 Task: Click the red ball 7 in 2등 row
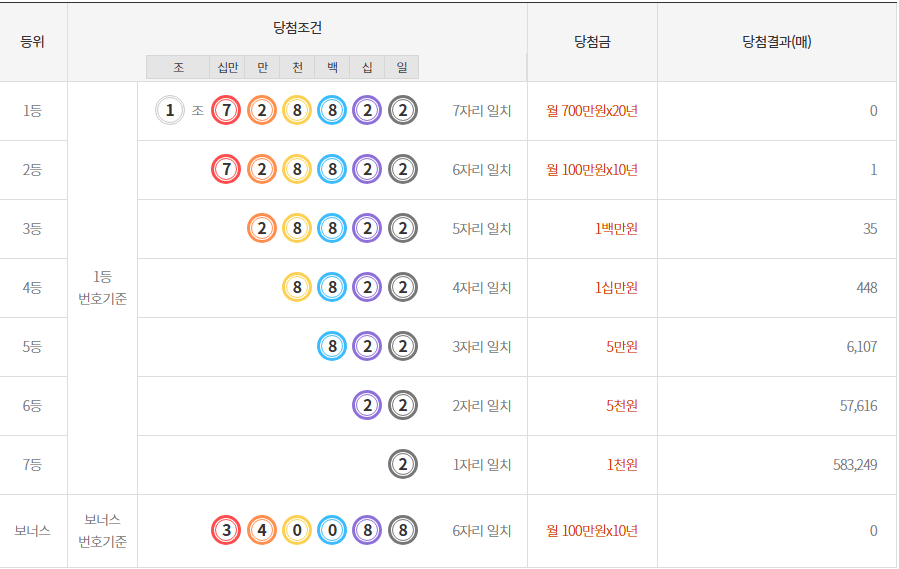pyautogui.click(x=227, y=170)
